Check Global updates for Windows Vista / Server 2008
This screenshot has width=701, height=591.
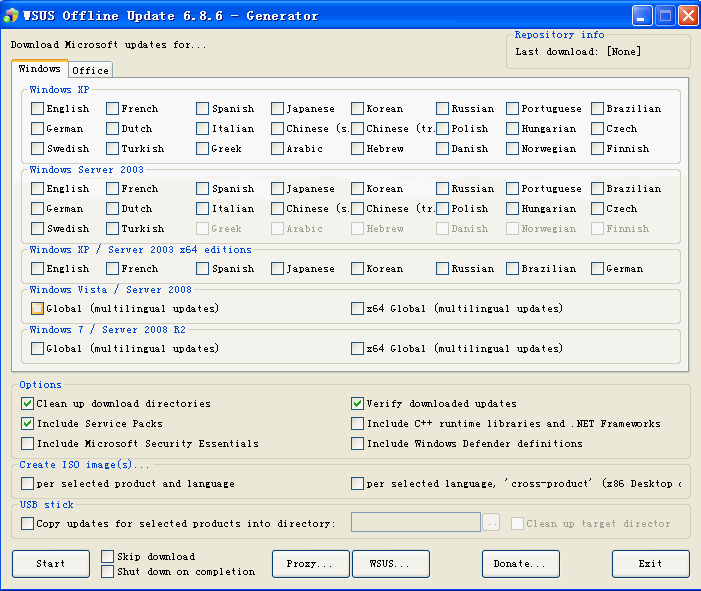pyautogui.click(x=38, y=308)
